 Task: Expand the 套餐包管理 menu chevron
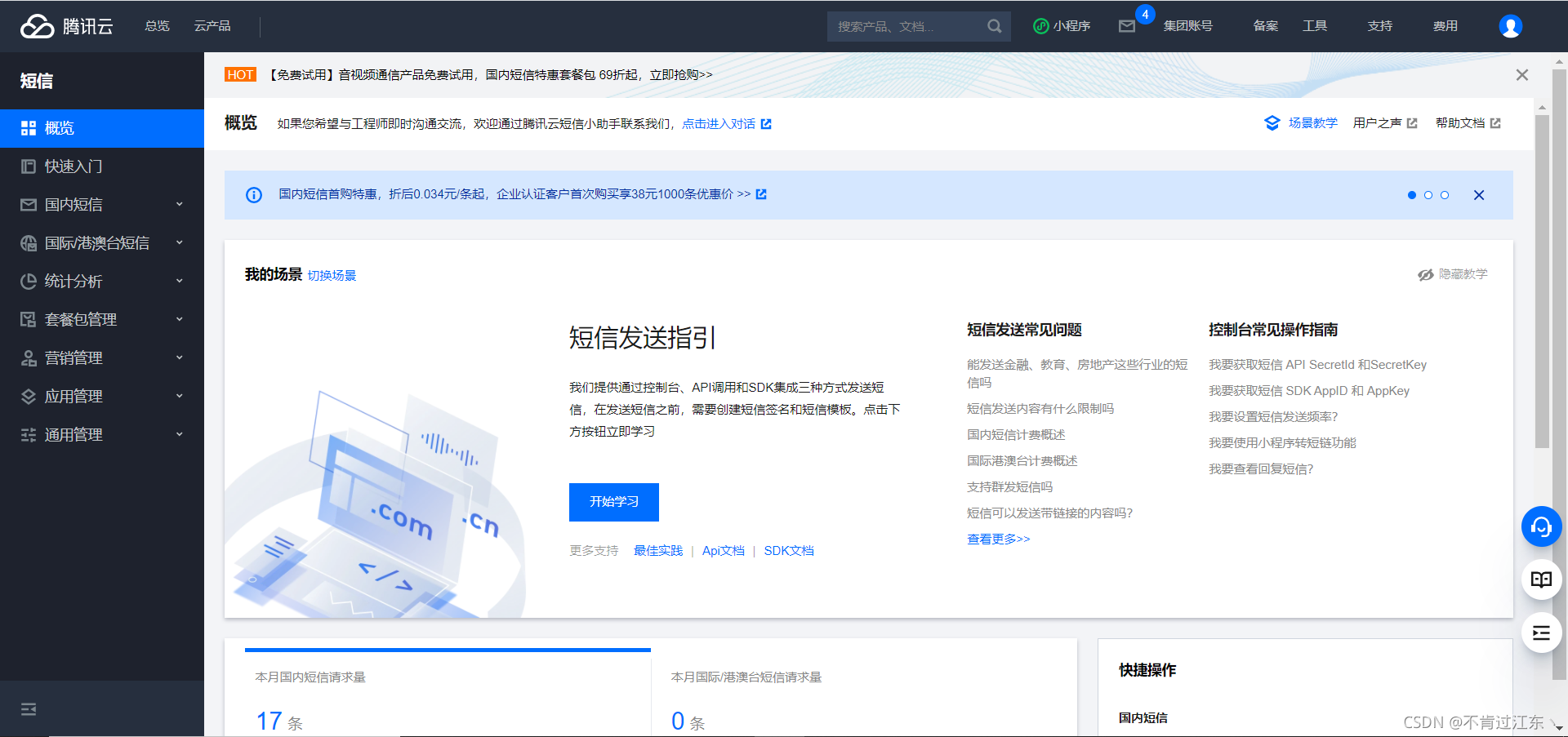(x=180, y=320)
